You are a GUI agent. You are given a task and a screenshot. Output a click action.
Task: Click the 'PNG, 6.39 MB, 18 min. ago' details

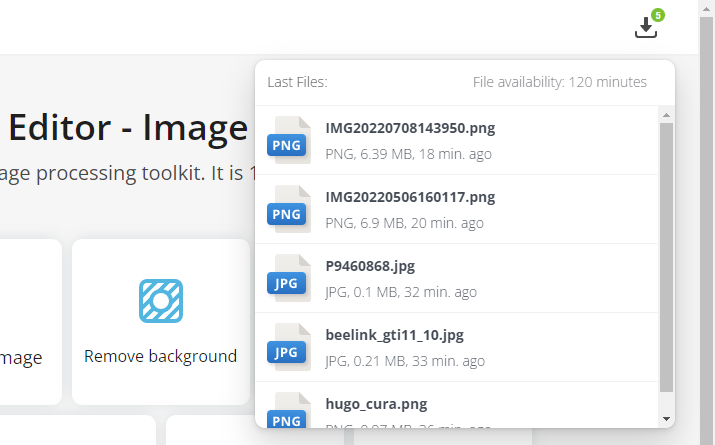click(409, 154)
